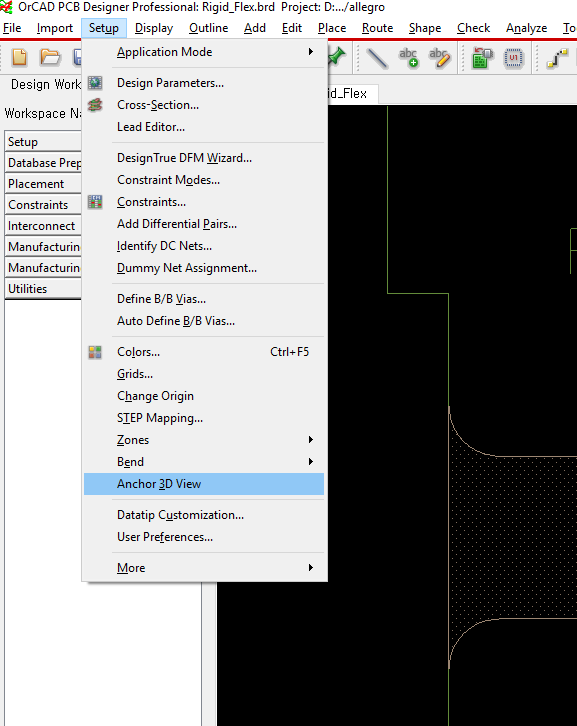Select Auto Define B/B Vias...
The width and height of the screenshot is (577, 726).
point(204,321)
